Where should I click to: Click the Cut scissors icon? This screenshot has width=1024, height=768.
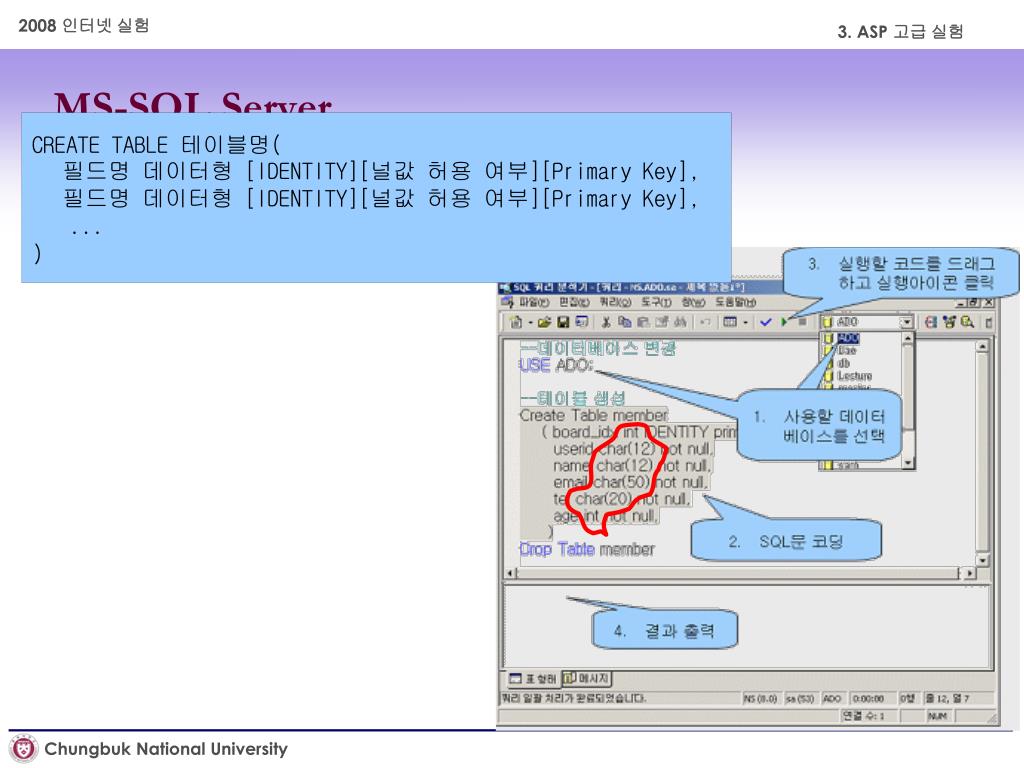tap(607, 322)
